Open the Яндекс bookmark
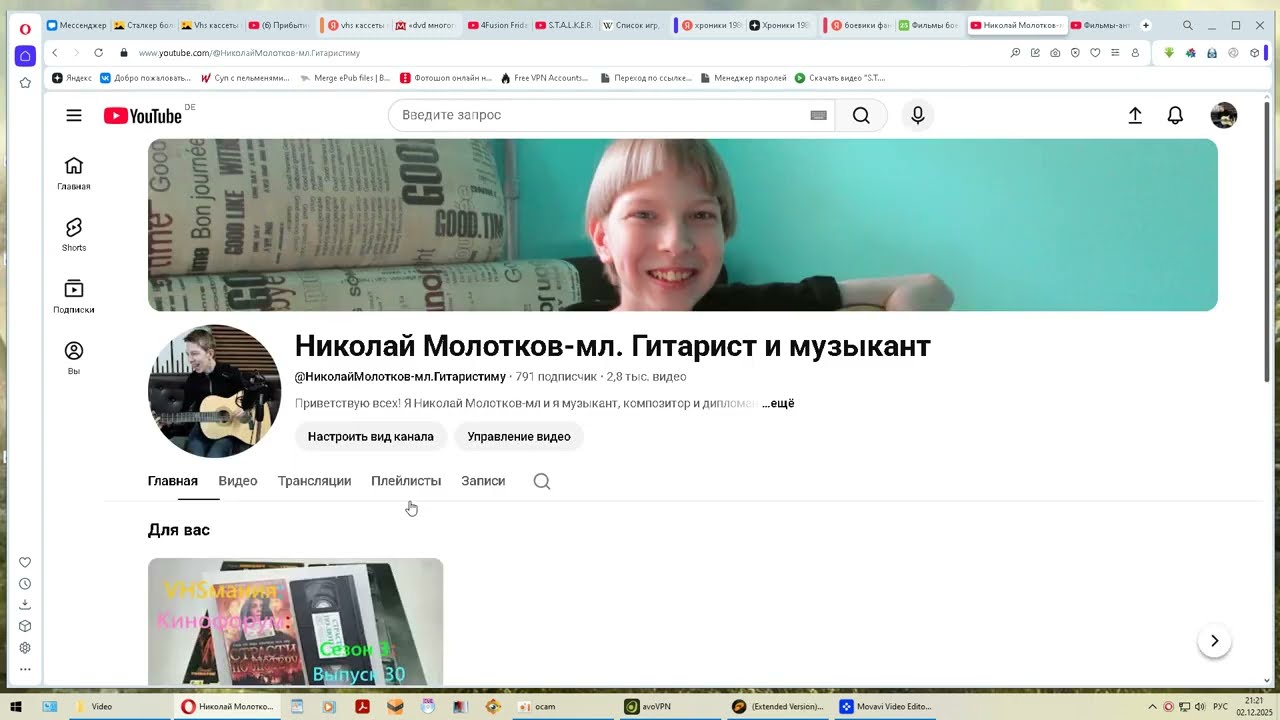The width and height of the screenshot is (1280, 720). pos(72,77)
